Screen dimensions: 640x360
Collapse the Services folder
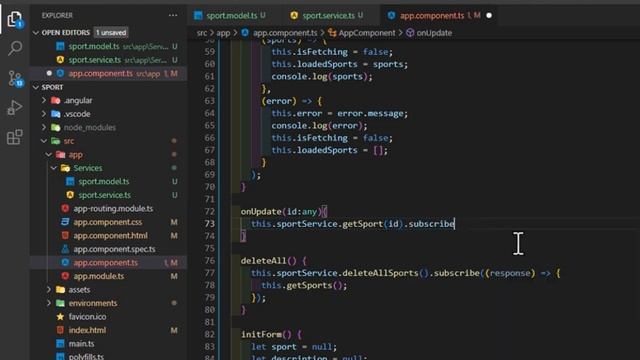(87, 168)
